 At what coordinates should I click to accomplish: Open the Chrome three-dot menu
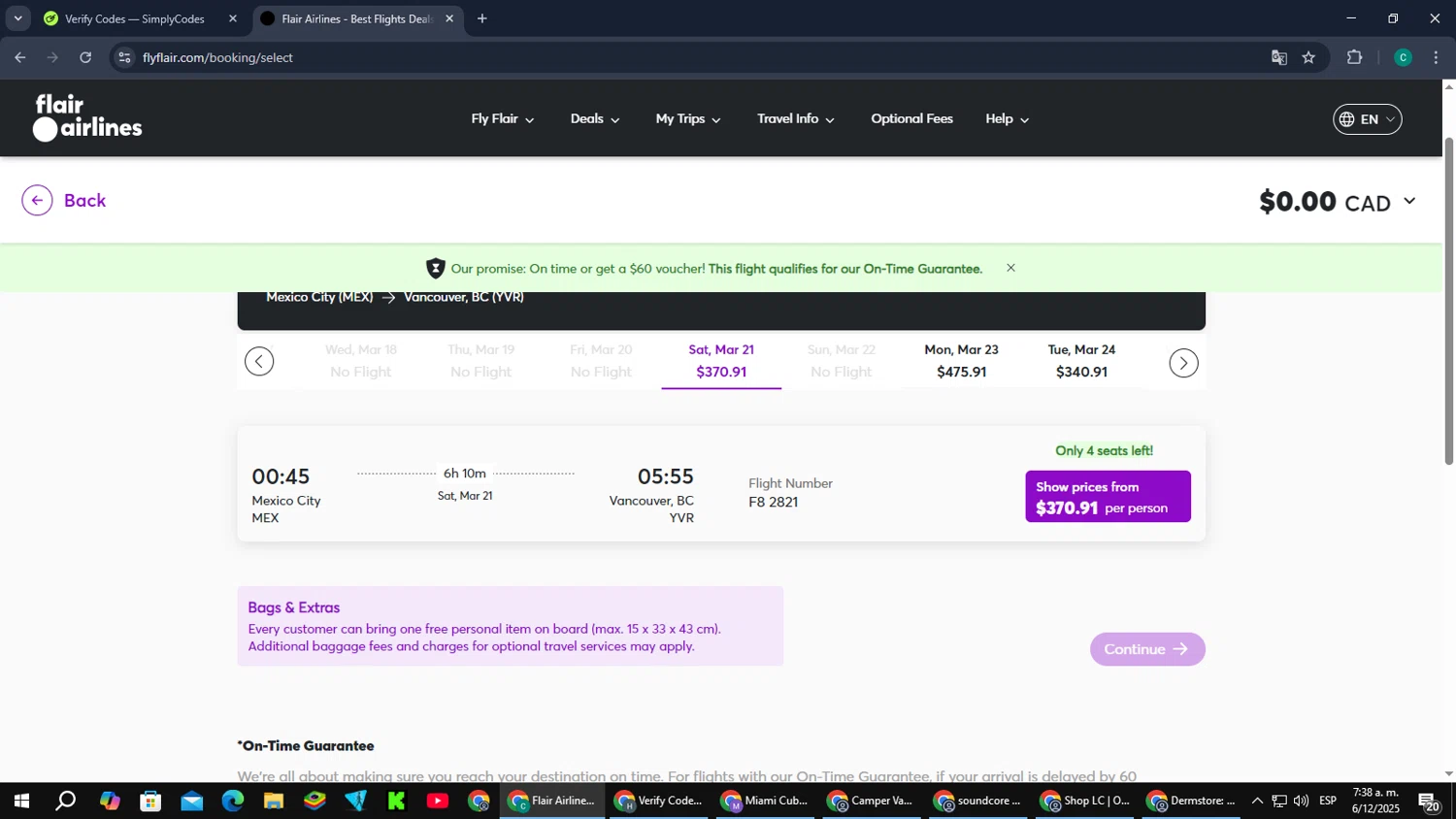click(x=1436, y=58)
